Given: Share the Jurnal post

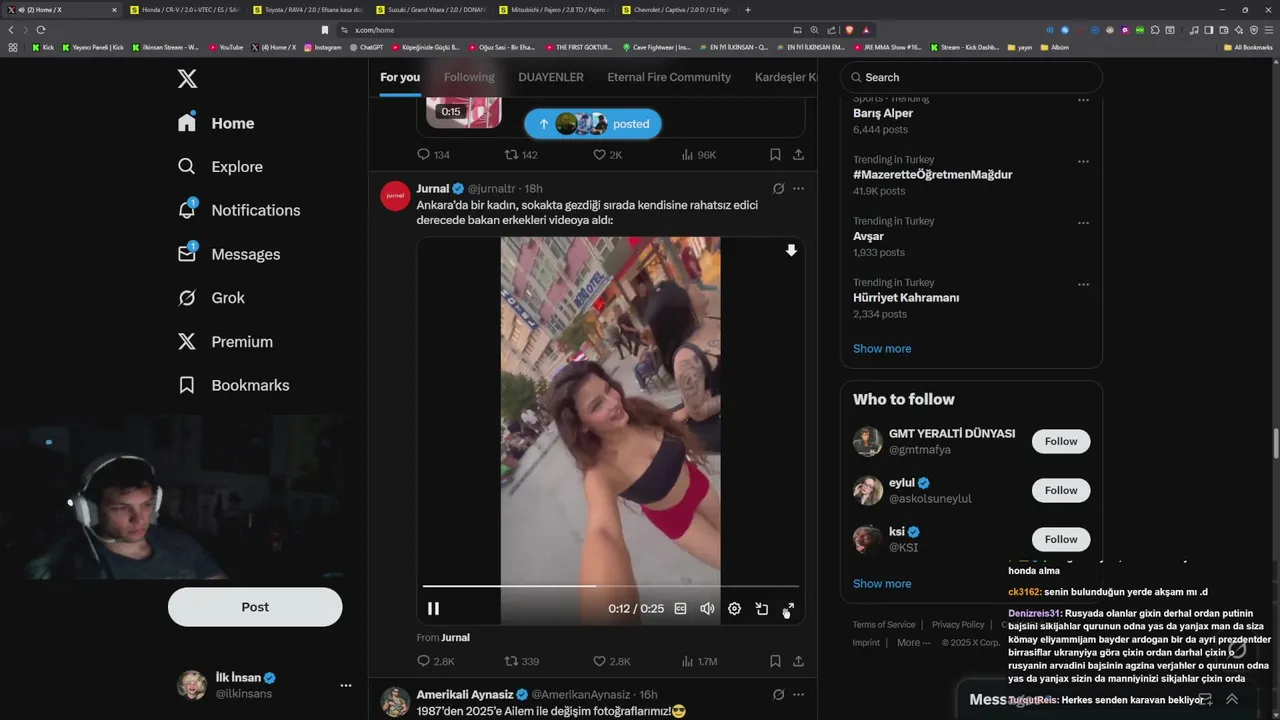Looking at the screenshot, I should [x=798, y=661].
